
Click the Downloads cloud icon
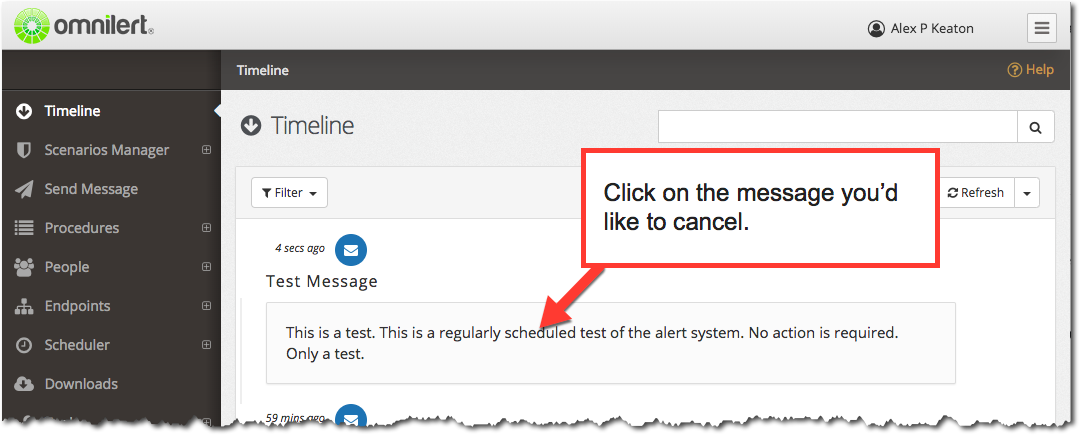[24, 384]
